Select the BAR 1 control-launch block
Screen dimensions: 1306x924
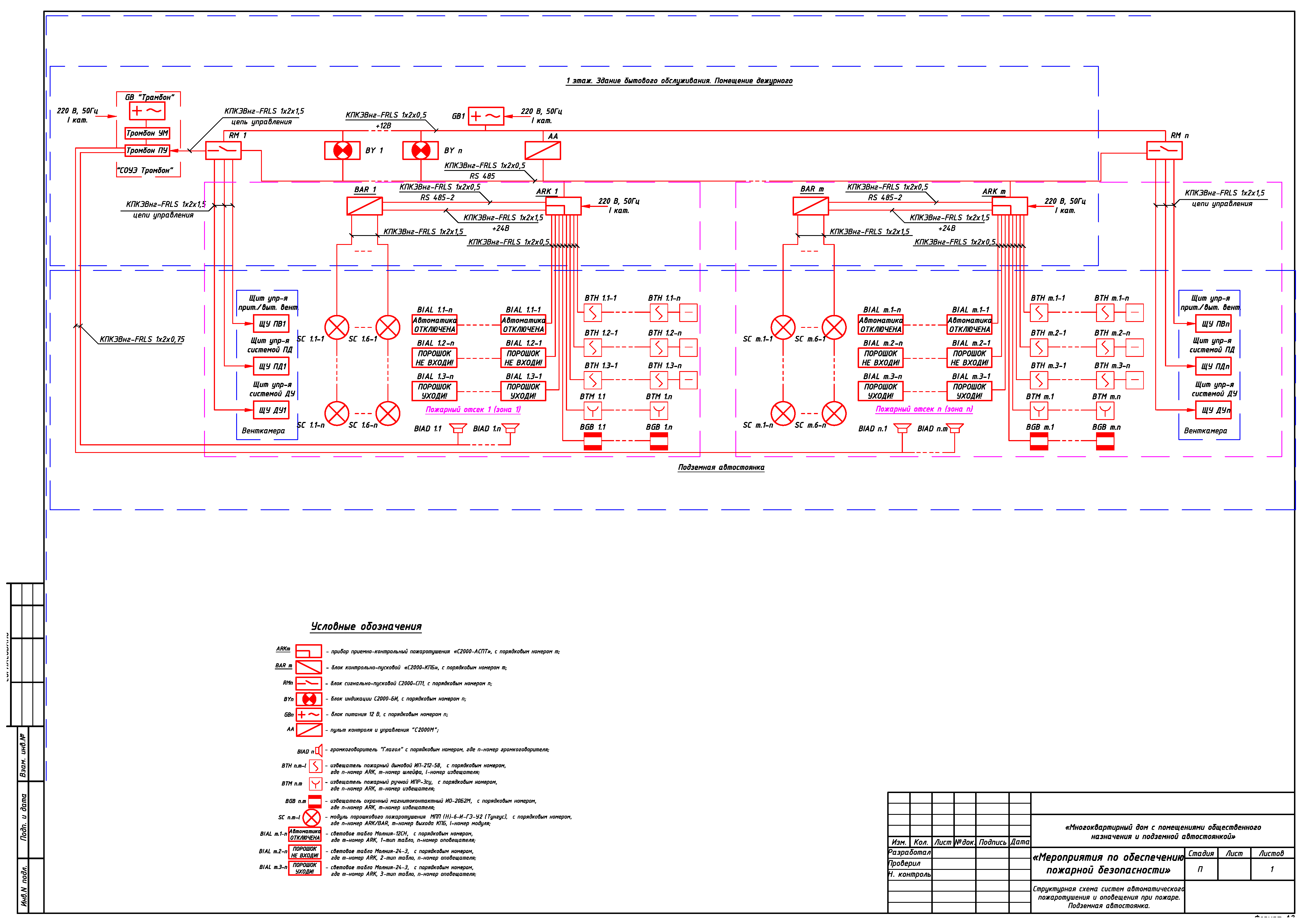tap(365, 206)
